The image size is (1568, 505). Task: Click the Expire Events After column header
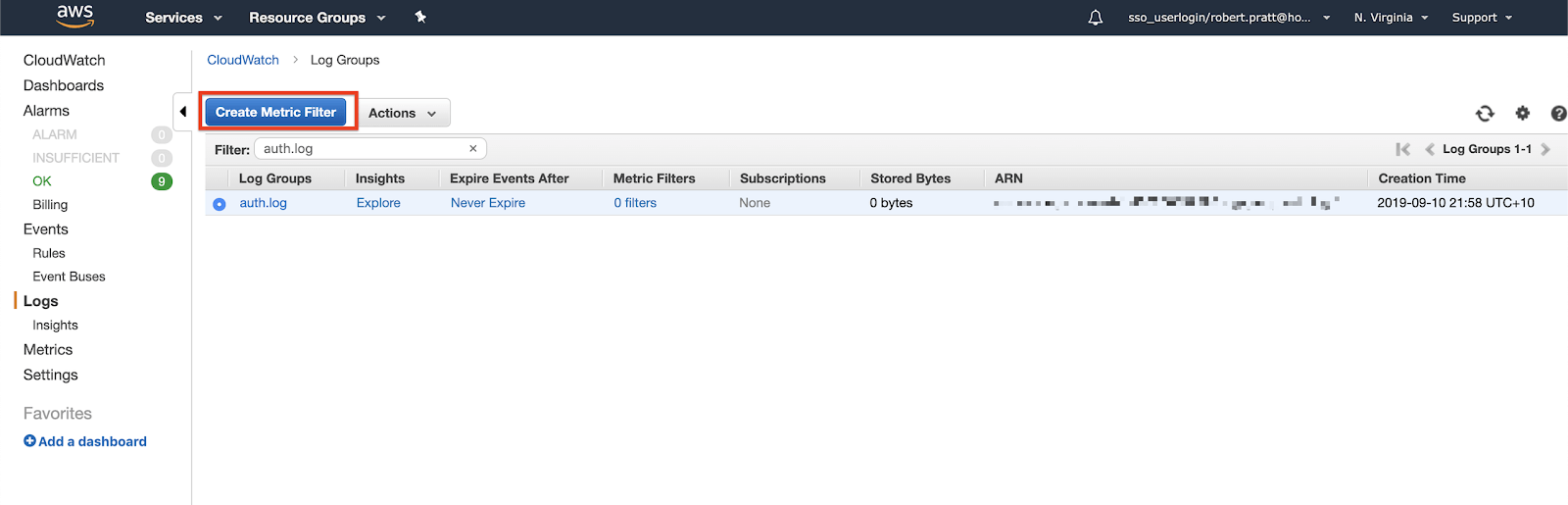510,178
